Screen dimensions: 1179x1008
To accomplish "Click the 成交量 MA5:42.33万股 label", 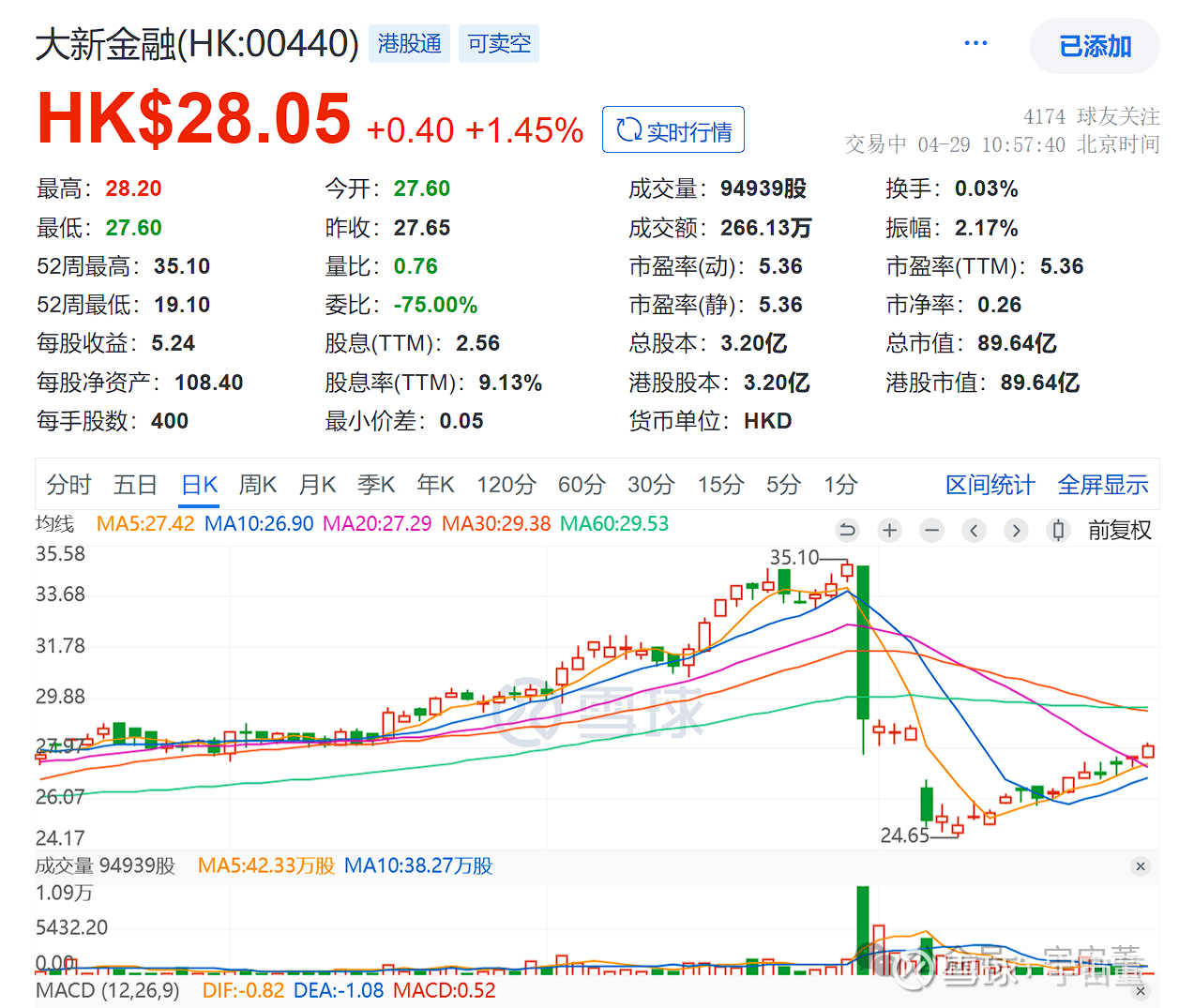I will 266,865.
